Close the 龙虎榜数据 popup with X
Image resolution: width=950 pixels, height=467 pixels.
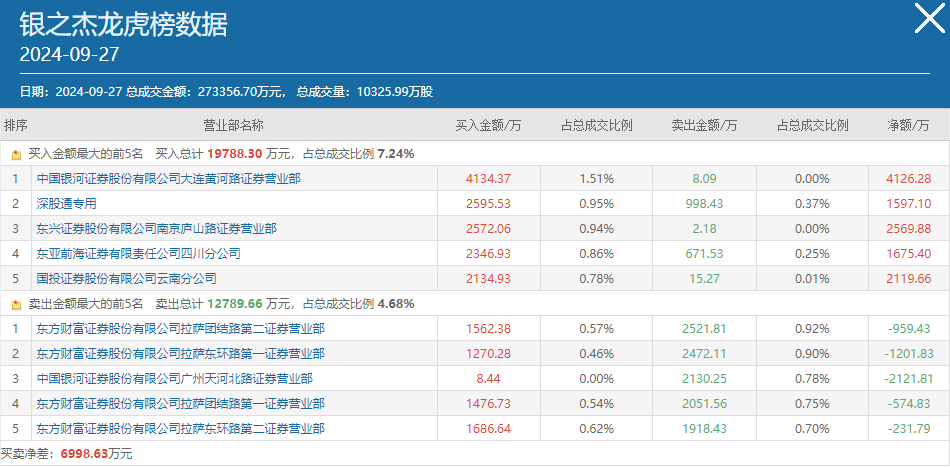point(929,19)
